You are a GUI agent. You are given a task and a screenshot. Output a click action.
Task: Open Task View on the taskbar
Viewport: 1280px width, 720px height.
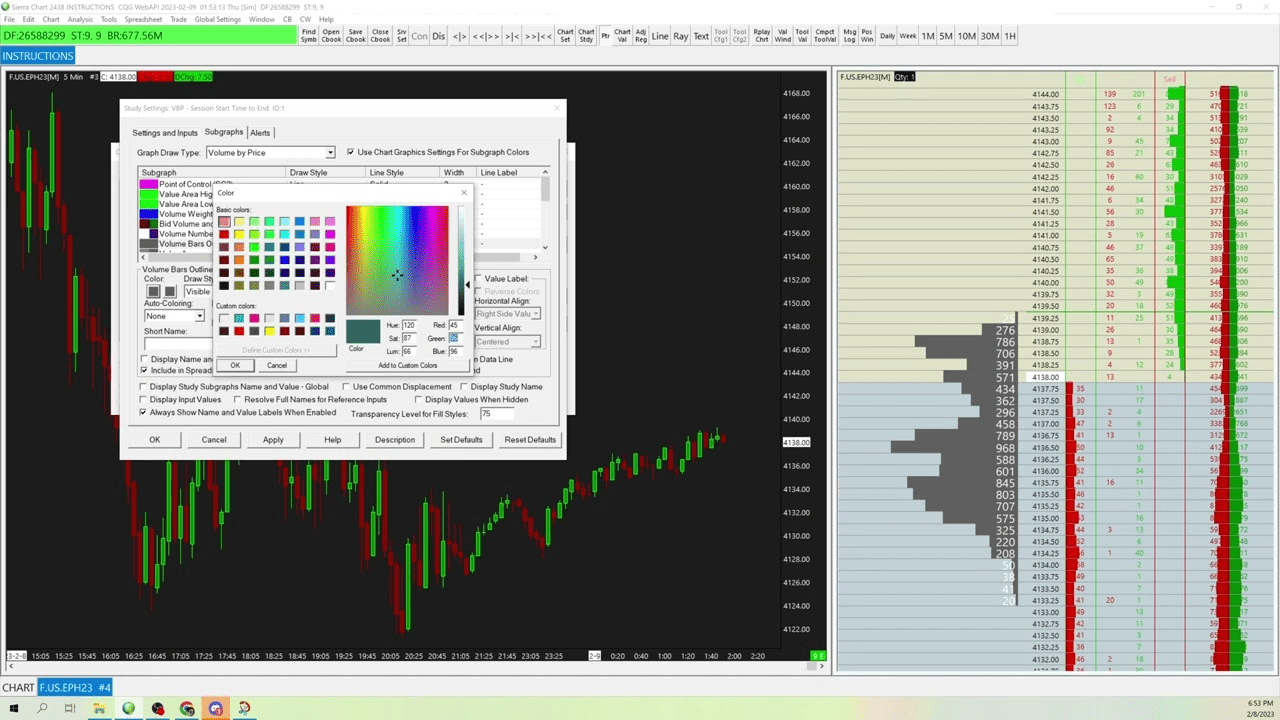coord(70,708)
